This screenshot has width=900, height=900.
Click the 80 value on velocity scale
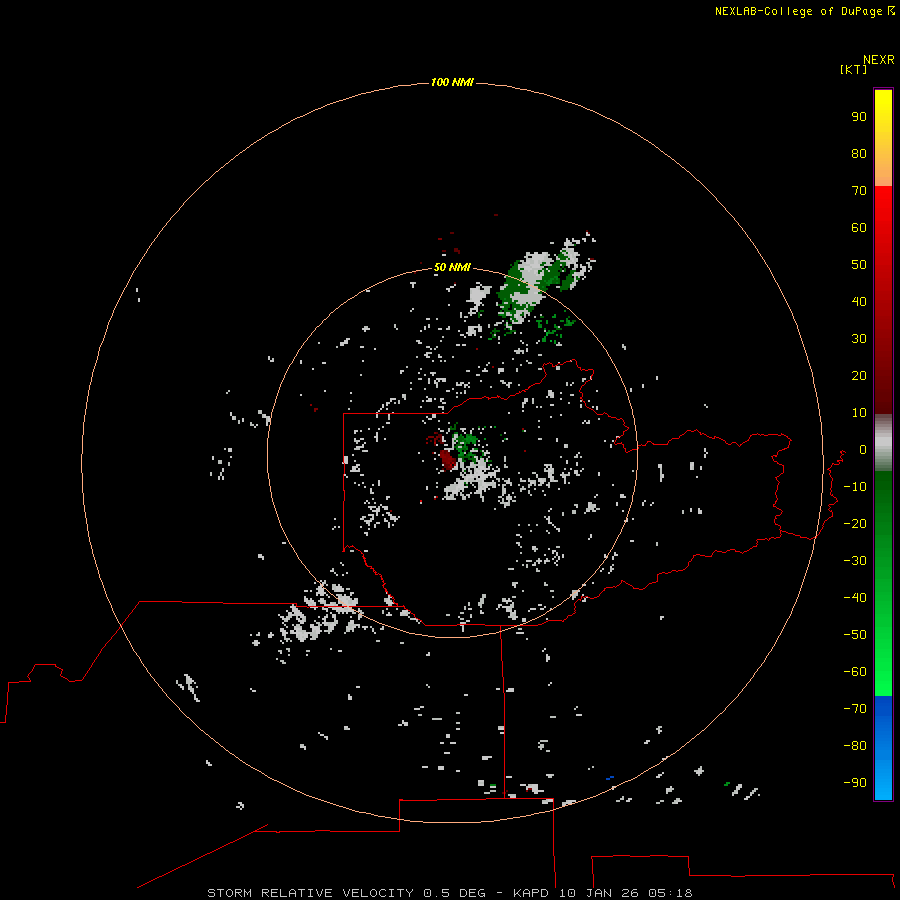pyautogui.click(x=859, y=154)
